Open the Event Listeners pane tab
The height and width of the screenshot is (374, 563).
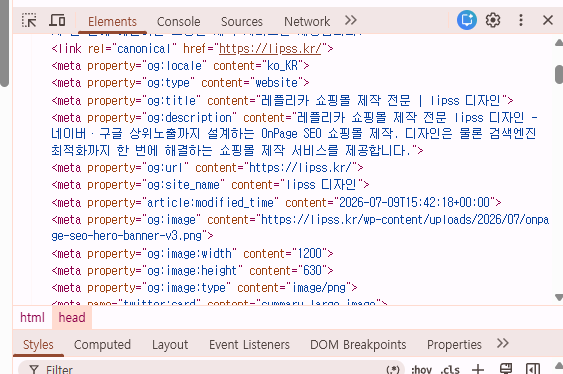[x=249, y=345]
